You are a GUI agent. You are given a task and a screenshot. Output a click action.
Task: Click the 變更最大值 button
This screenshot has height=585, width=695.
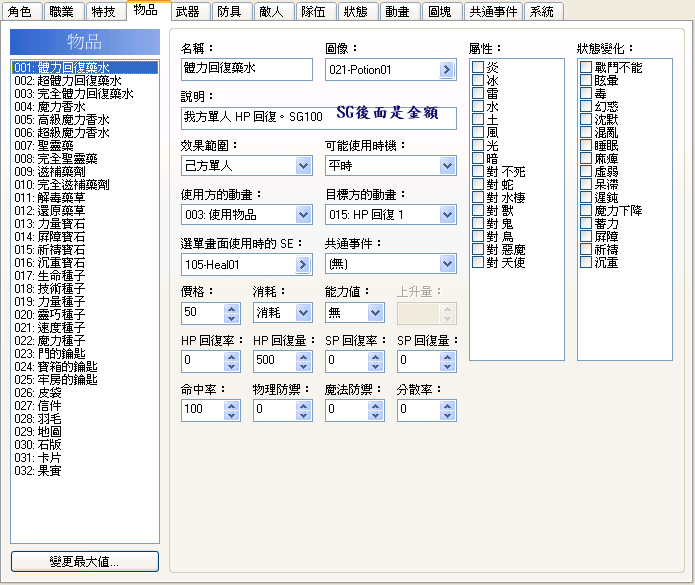85,562
